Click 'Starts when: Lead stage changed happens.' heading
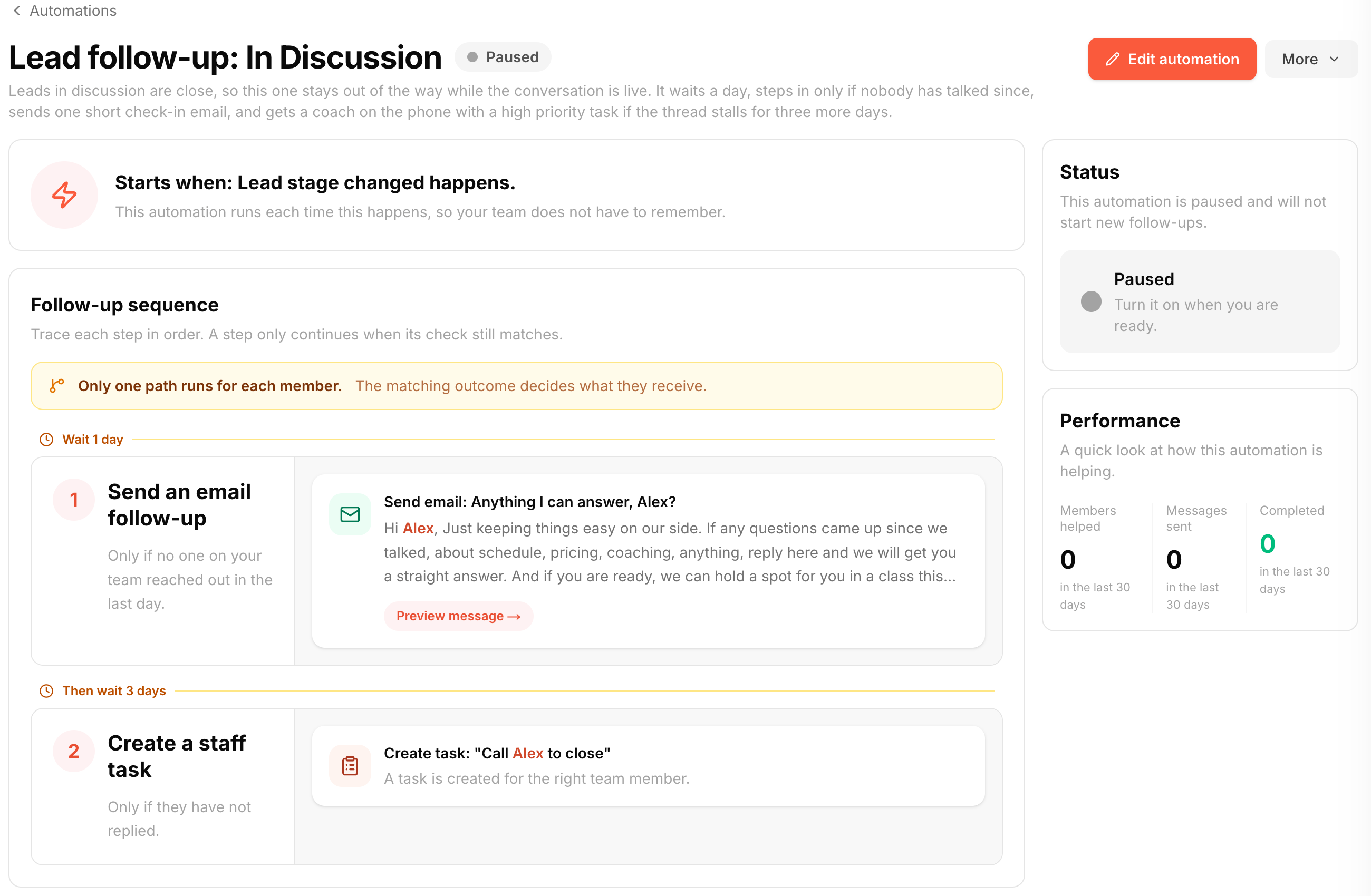 (x=315, y=182)
